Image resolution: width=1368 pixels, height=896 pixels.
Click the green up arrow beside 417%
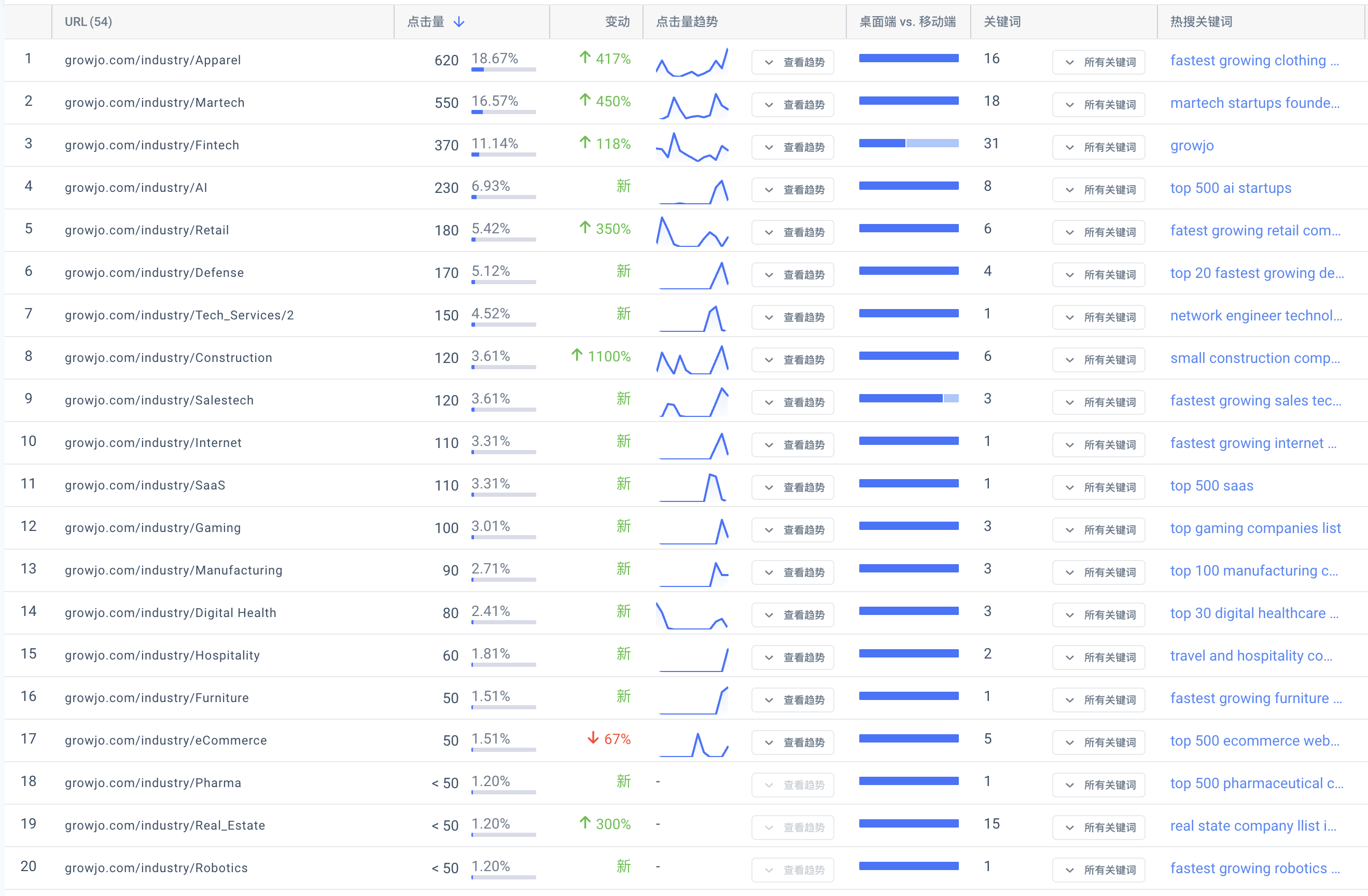(585, 58)
